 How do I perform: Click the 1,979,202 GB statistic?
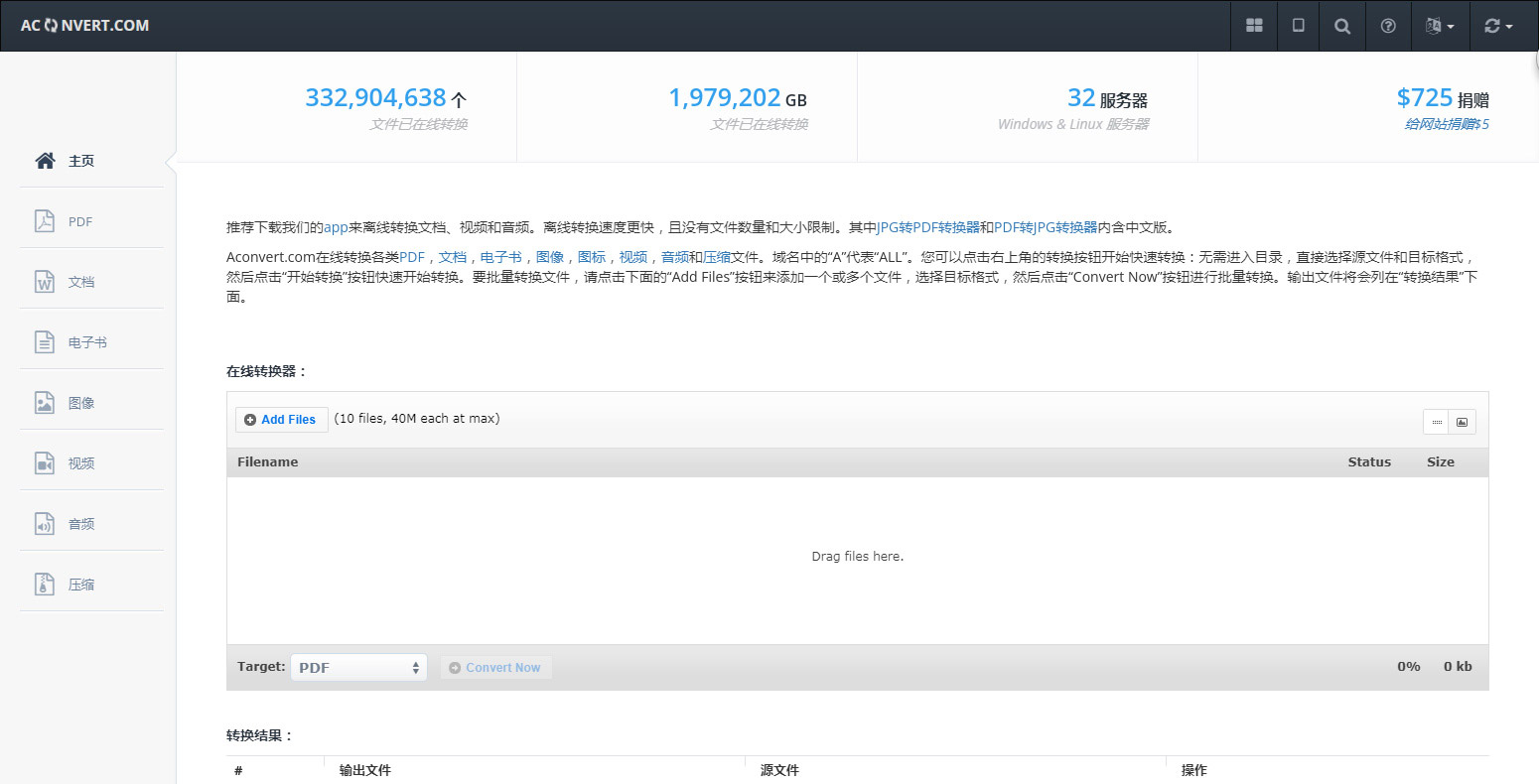click(x=738, y=98)
